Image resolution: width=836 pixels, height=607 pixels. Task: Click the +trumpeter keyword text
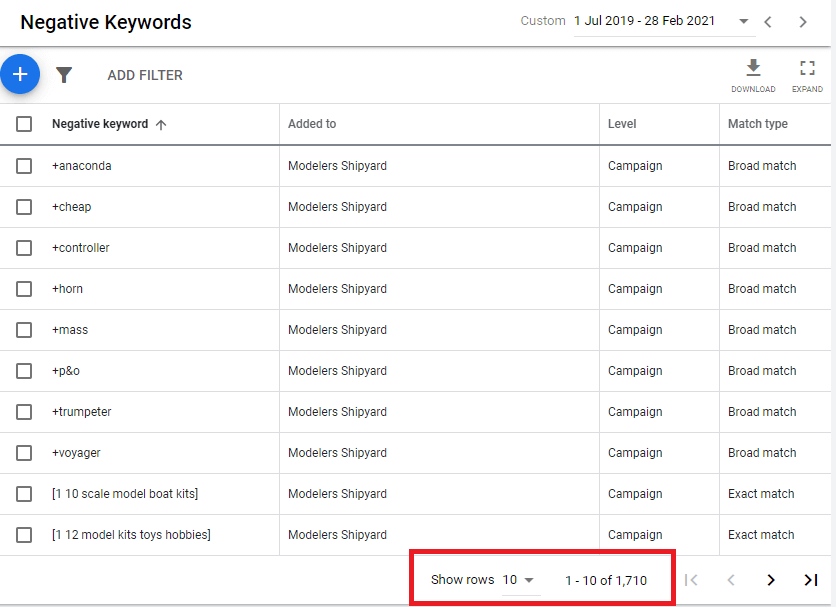click(82, 412)
